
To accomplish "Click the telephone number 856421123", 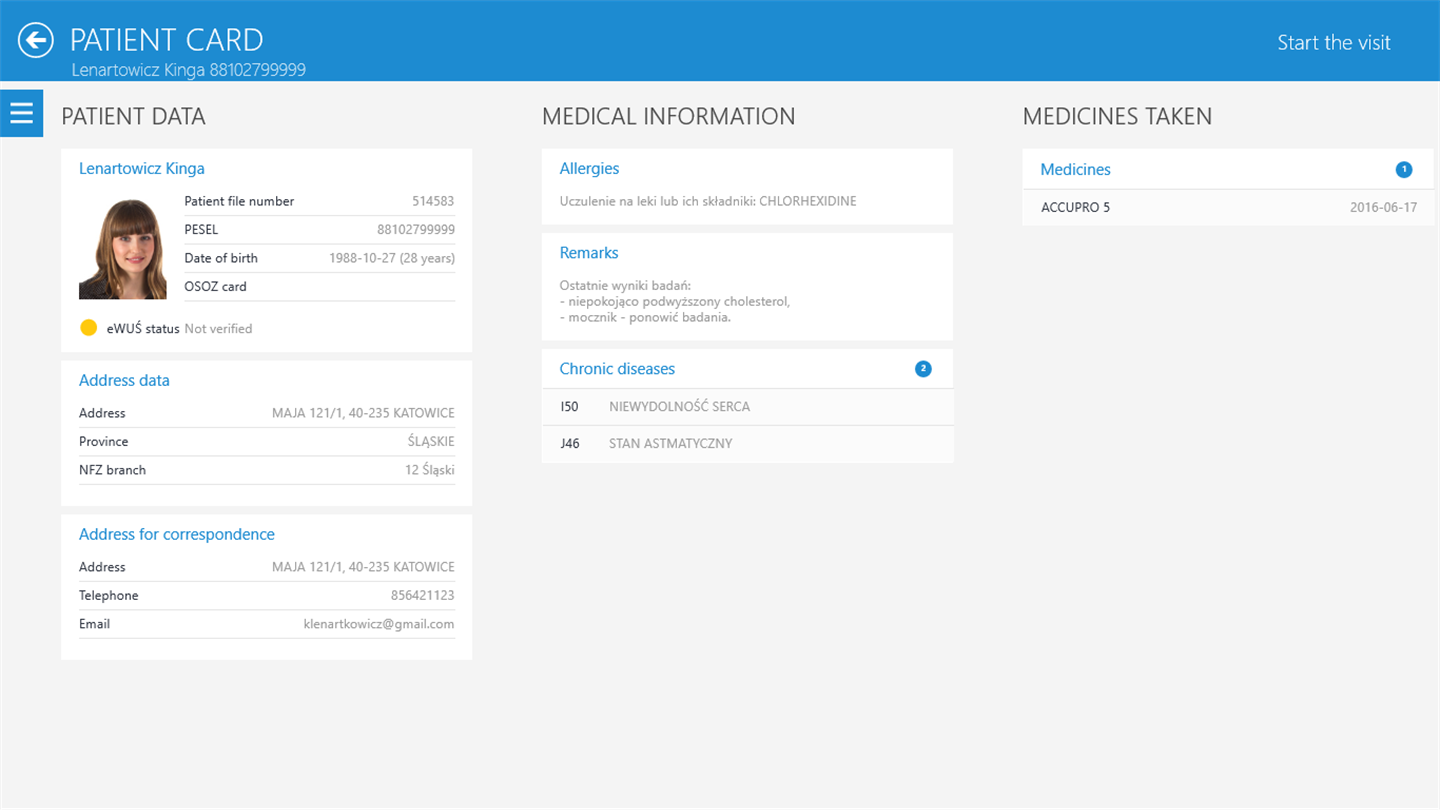I will click(x=422, y=595).
